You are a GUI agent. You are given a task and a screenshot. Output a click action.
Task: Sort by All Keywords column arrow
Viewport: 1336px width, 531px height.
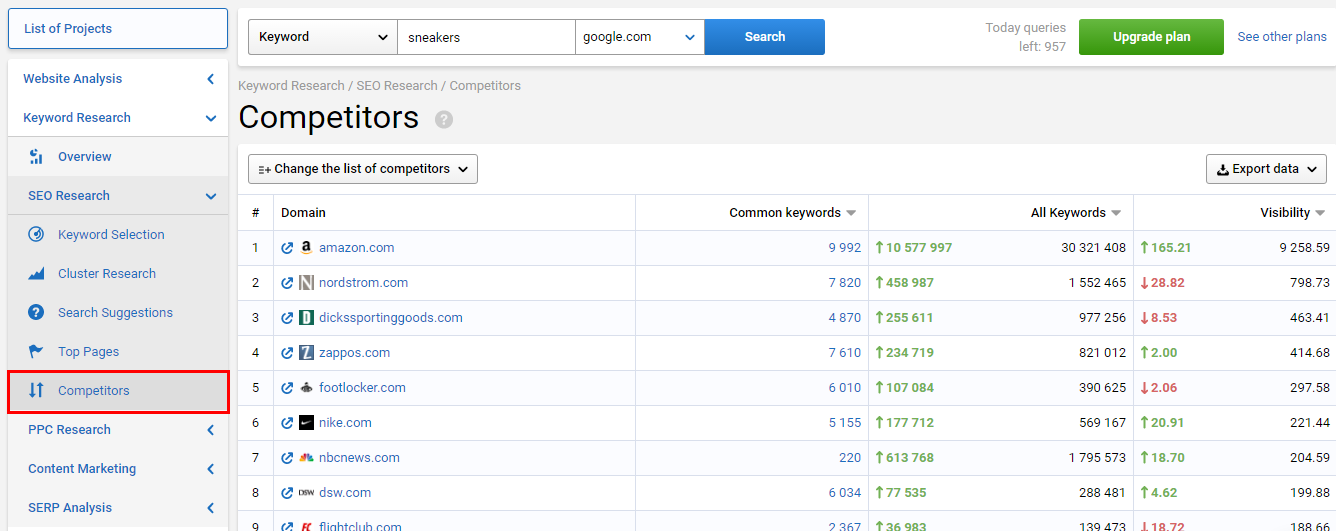click(x=1116, y=213)
